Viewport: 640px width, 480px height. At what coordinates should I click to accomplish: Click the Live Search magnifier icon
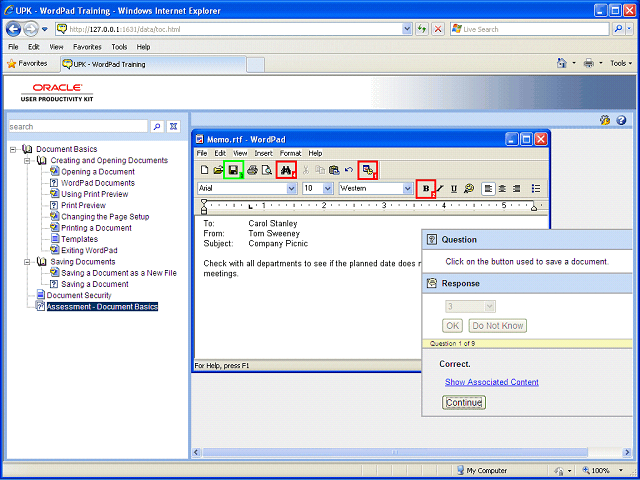[x=619, y=29]
